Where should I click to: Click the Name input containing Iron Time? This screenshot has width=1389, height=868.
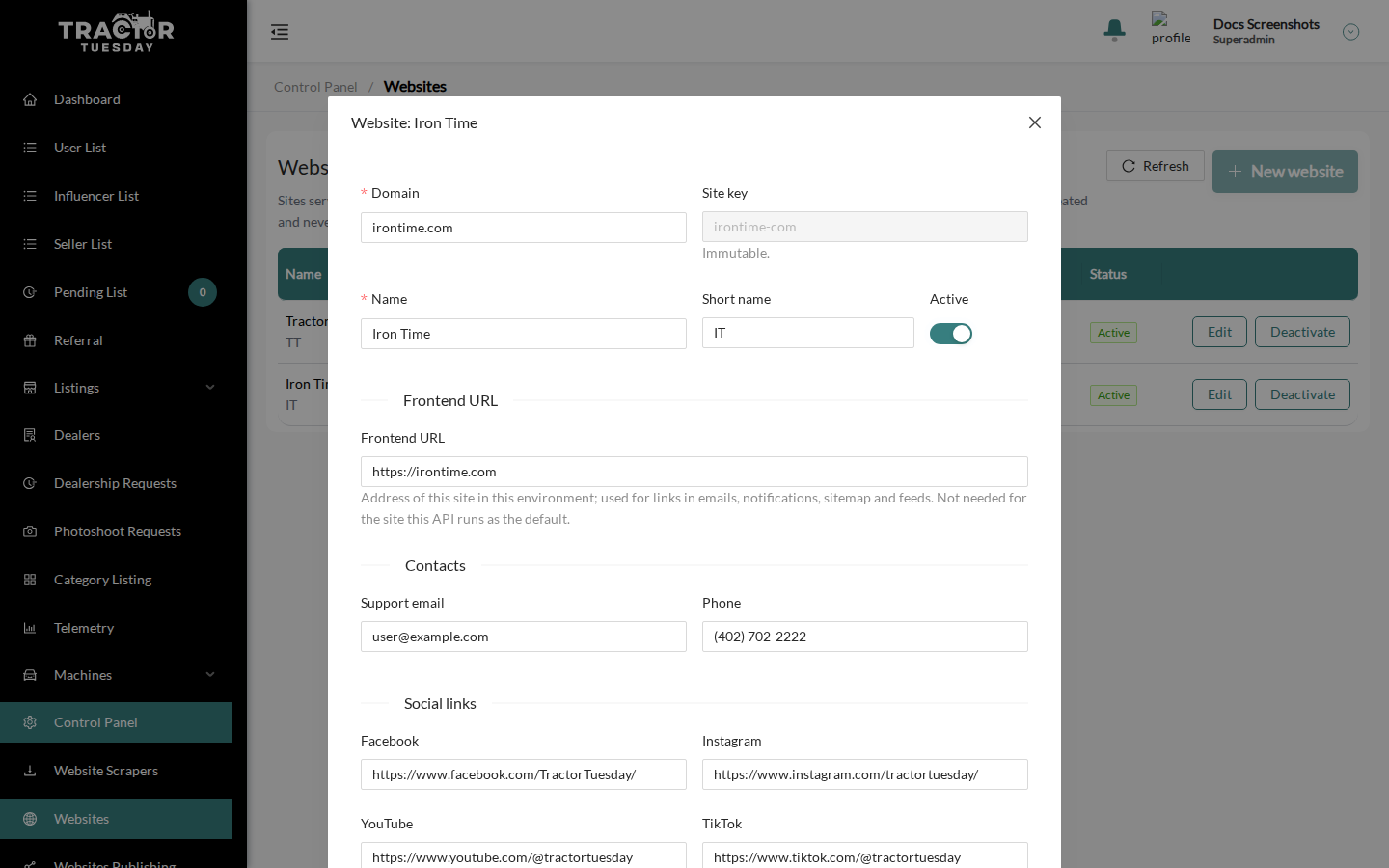[524, 334]
